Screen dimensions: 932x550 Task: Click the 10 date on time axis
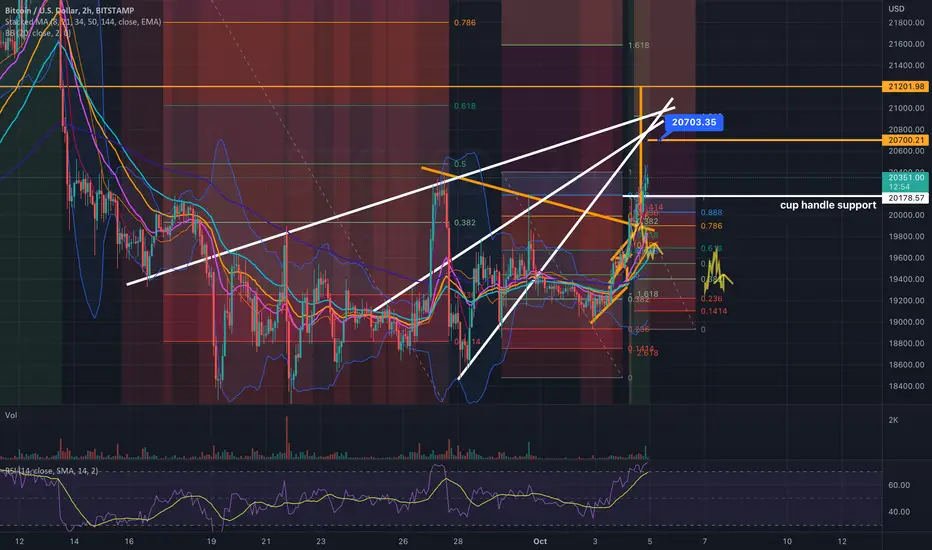pos(787,541)
